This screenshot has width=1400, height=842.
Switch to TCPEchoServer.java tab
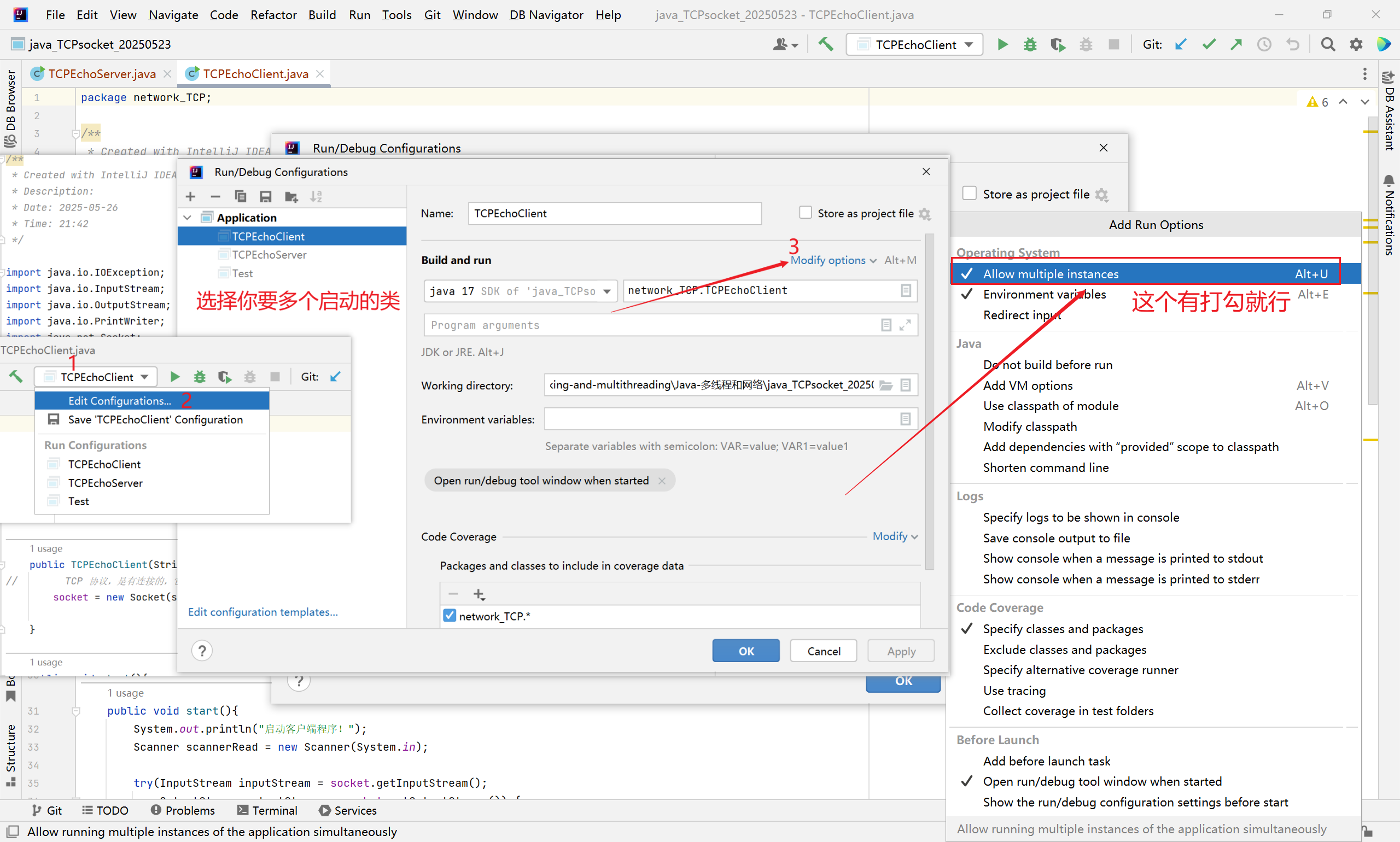[x=102, y=74]
